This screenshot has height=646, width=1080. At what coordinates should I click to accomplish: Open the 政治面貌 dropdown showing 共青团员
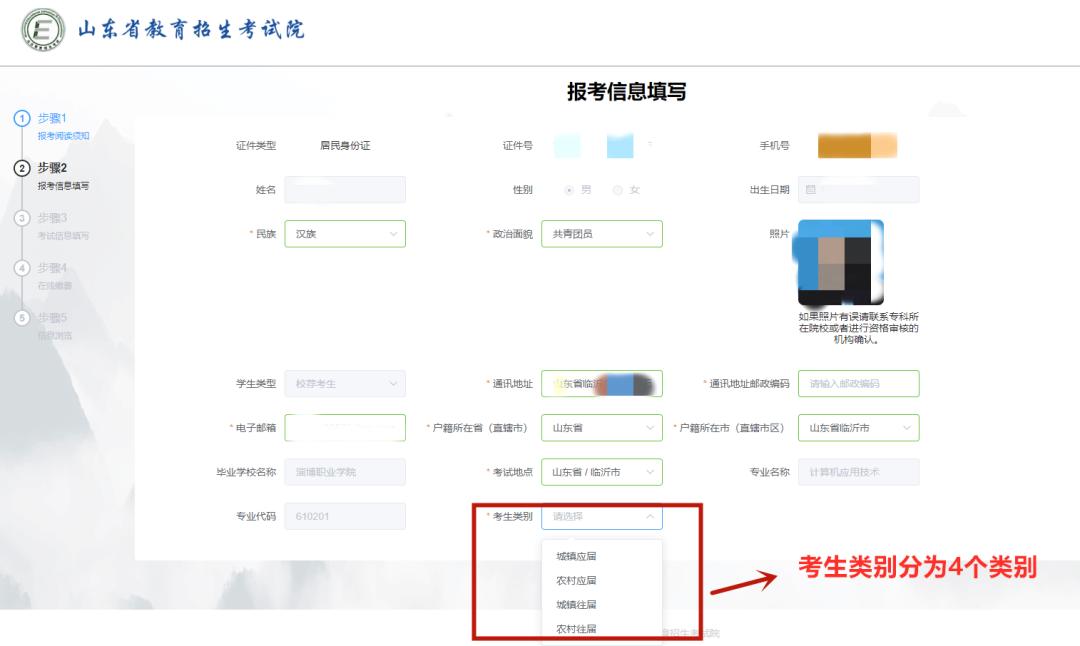pyautogui.click(x=601, y=233)
